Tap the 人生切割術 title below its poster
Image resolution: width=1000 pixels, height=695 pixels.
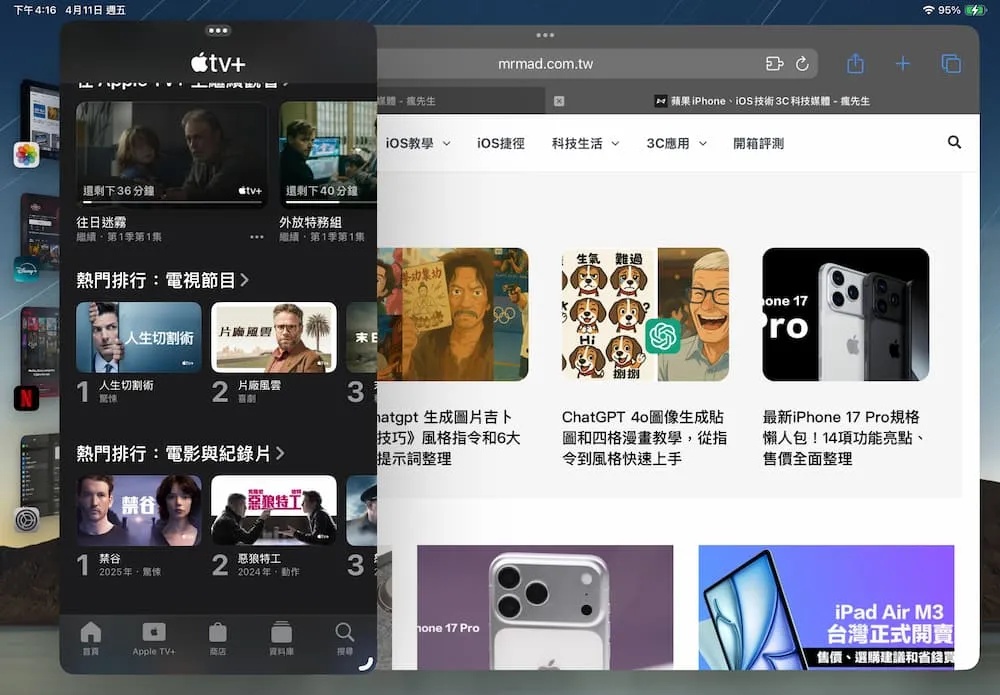coord(126,385)
